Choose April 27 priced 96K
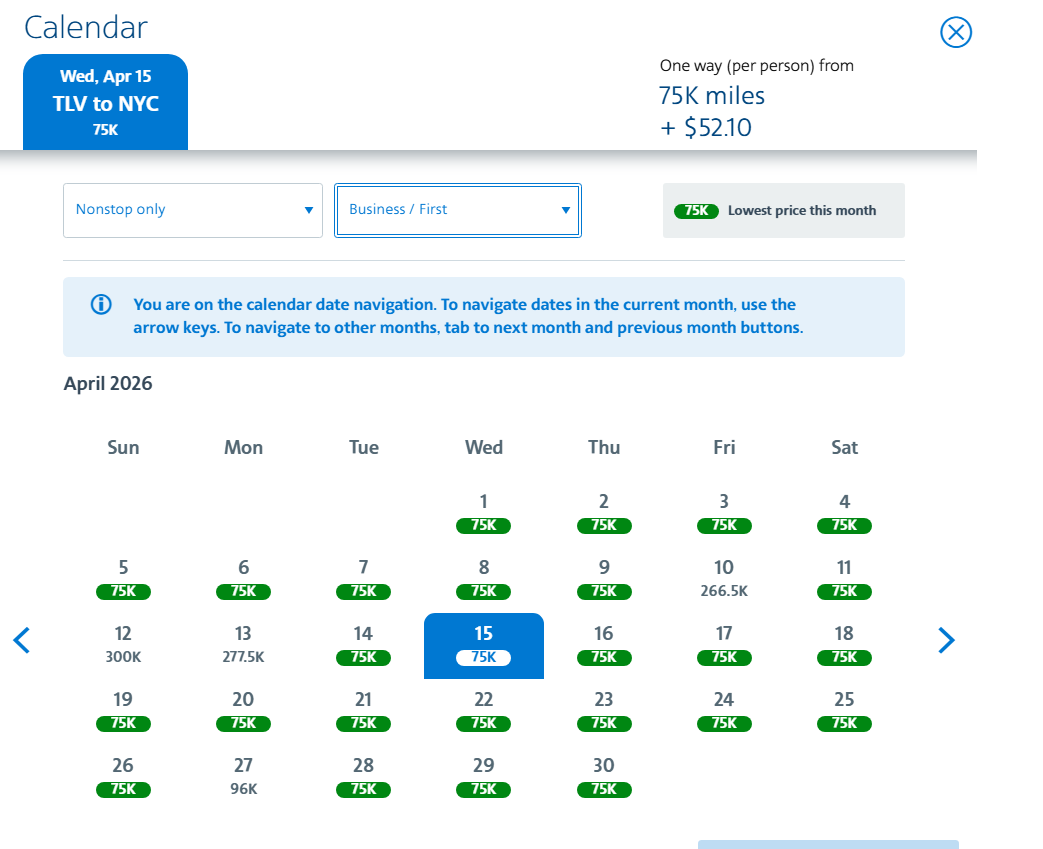The height and width of the screenshot is (849, 1043). [243, 776]
